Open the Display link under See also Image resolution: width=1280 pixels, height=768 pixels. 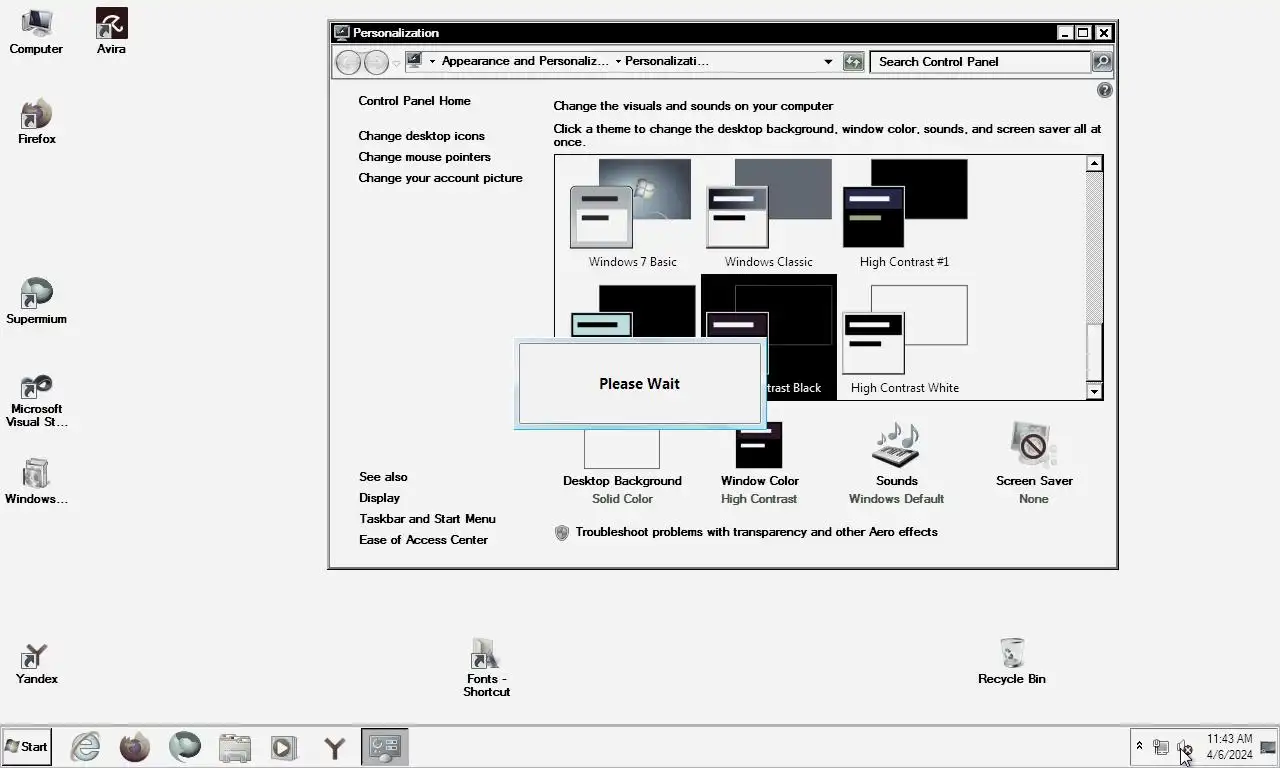[x=379, y=498]
